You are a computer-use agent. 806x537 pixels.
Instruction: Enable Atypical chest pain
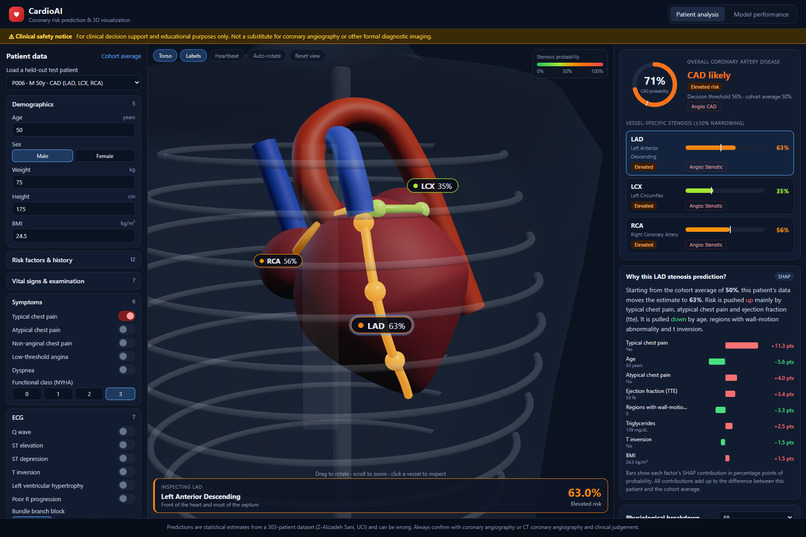[126, 329]
